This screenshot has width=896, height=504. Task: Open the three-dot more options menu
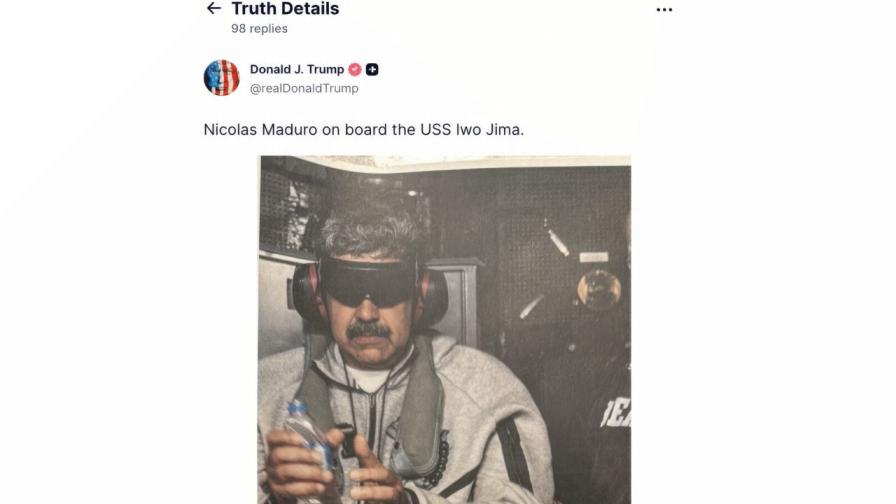click(x=664, y=10)
